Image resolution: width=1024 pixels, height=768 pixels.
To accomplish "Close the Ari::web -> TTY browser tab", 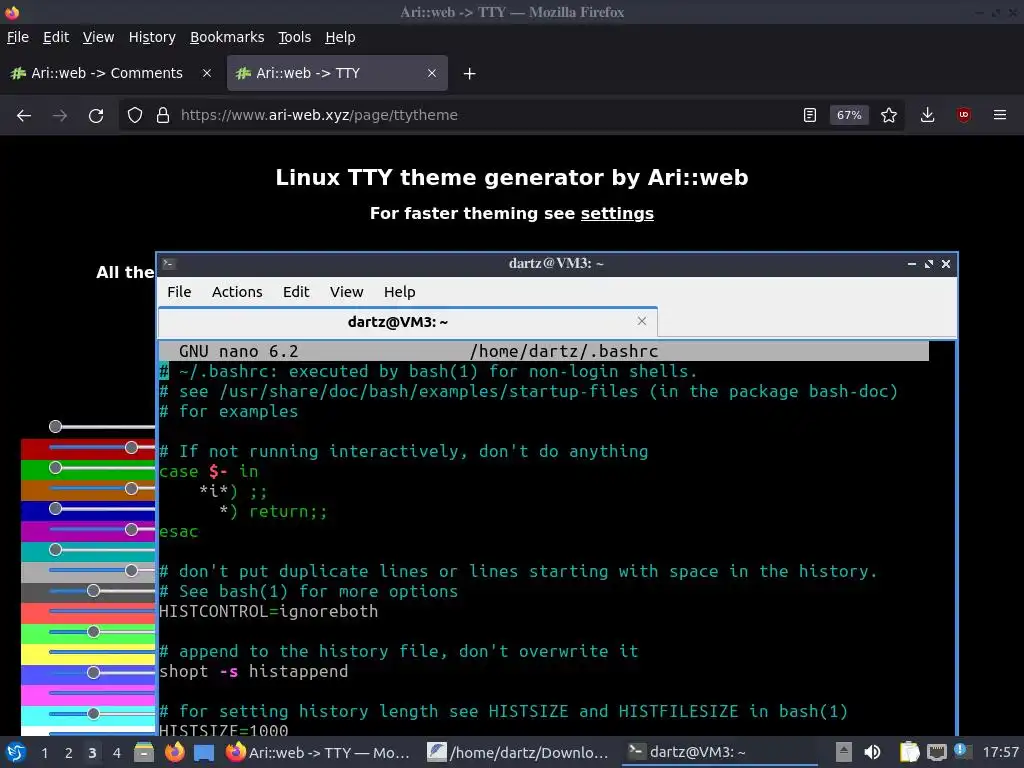I will (x=432, y=73).
